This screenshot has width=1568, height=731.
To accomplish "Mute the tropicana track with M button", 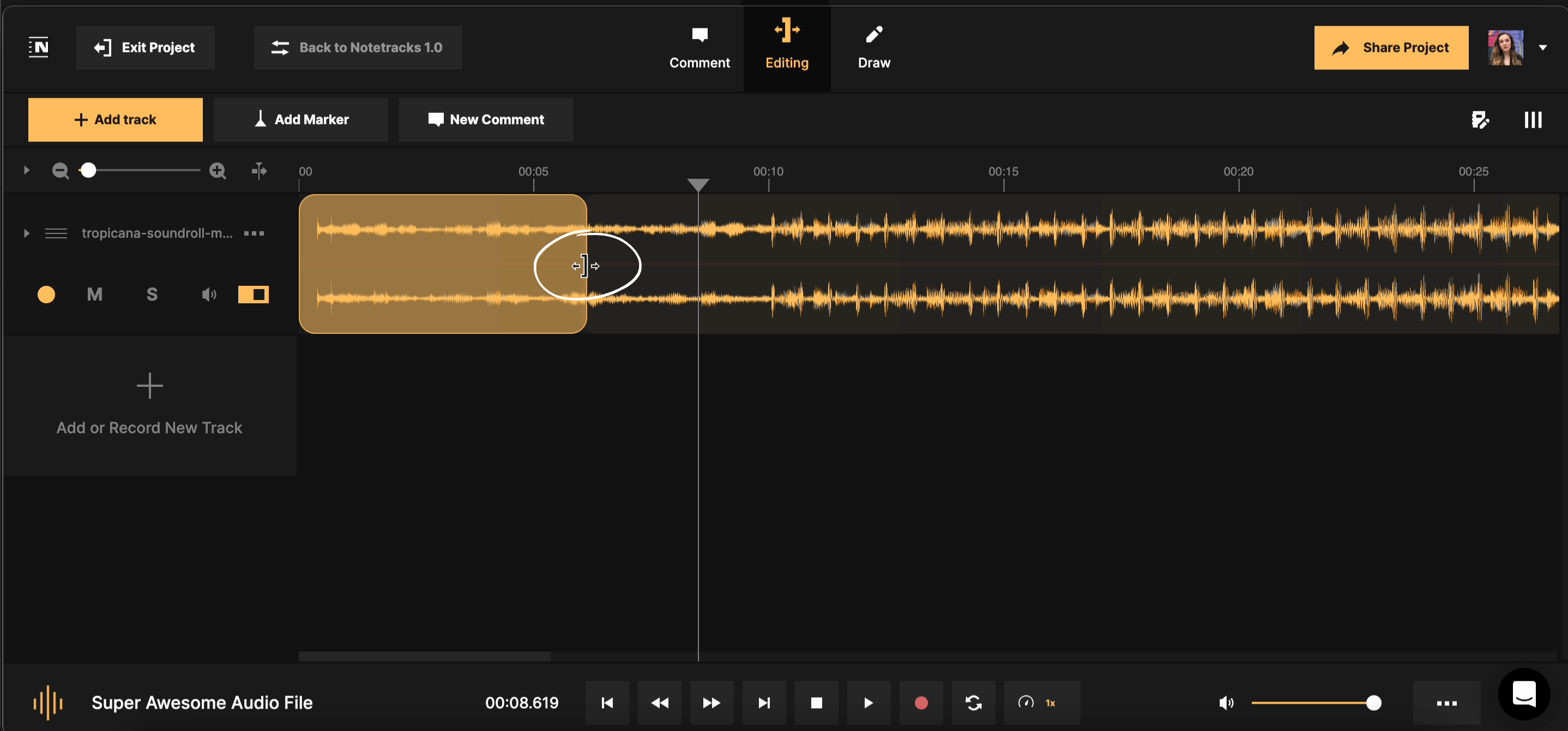I will click(x=95, y=294).
